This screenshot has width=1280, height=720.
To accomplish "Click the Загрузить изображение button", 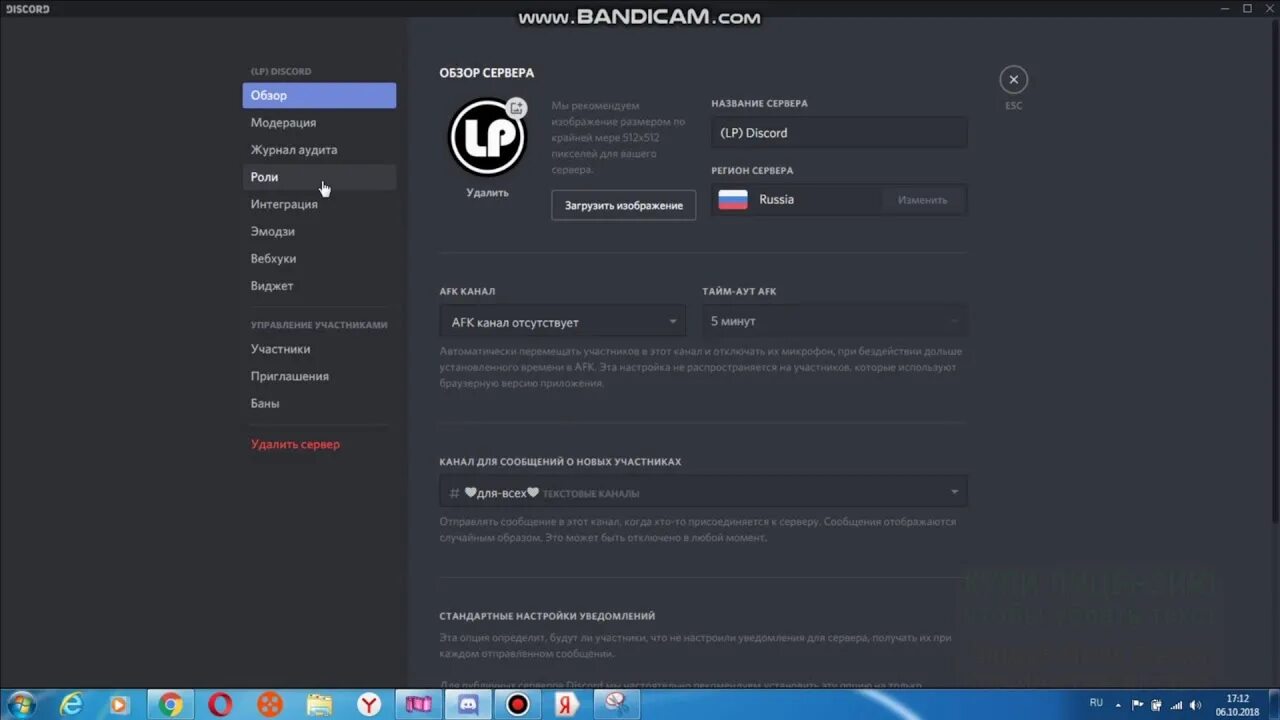I will [x=624, y=205].
